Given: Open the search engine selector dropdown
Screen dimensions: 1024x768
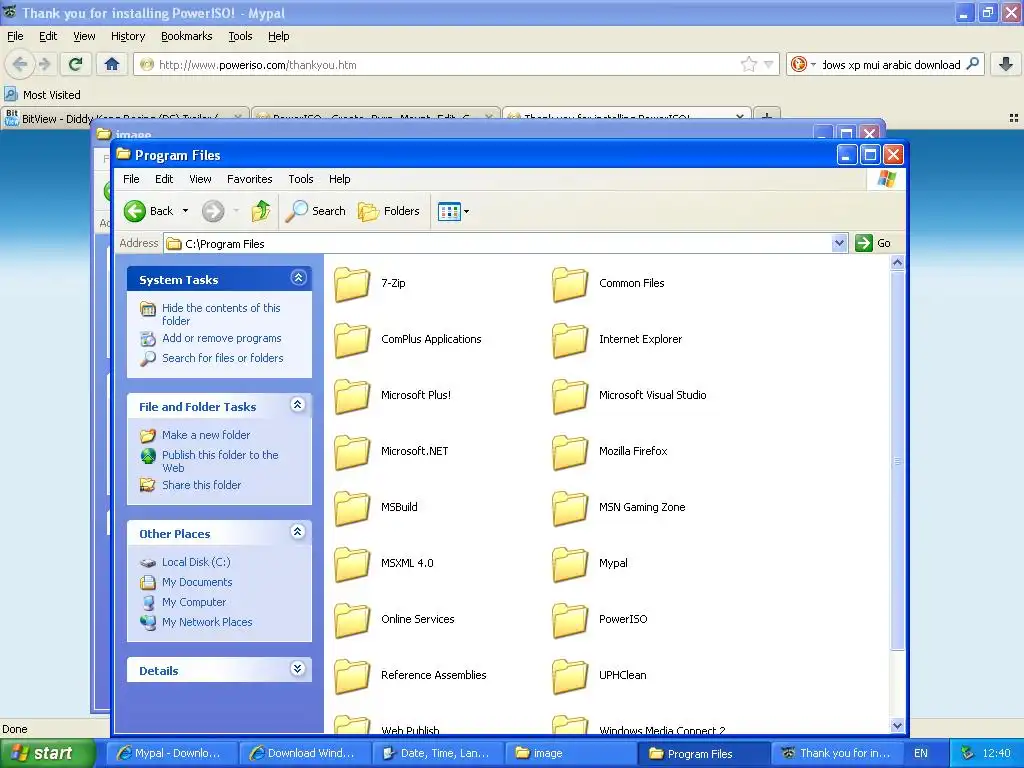Looking at the screenshot, I should (x=802, y=64).
